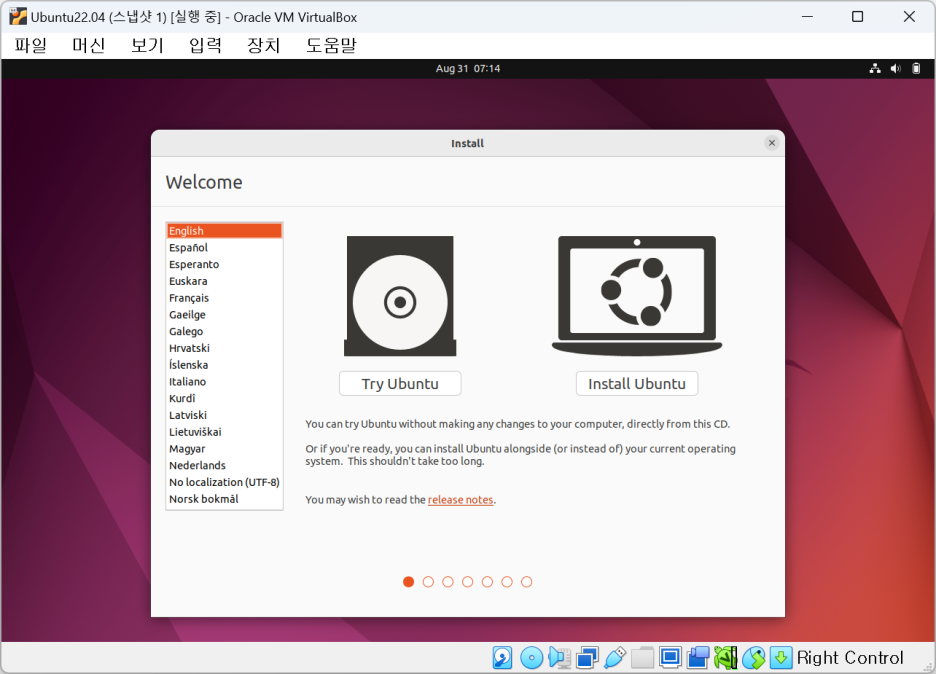
Task: Click the USB devices icon in VirtualBox status bar
Action: pos(615,657)
